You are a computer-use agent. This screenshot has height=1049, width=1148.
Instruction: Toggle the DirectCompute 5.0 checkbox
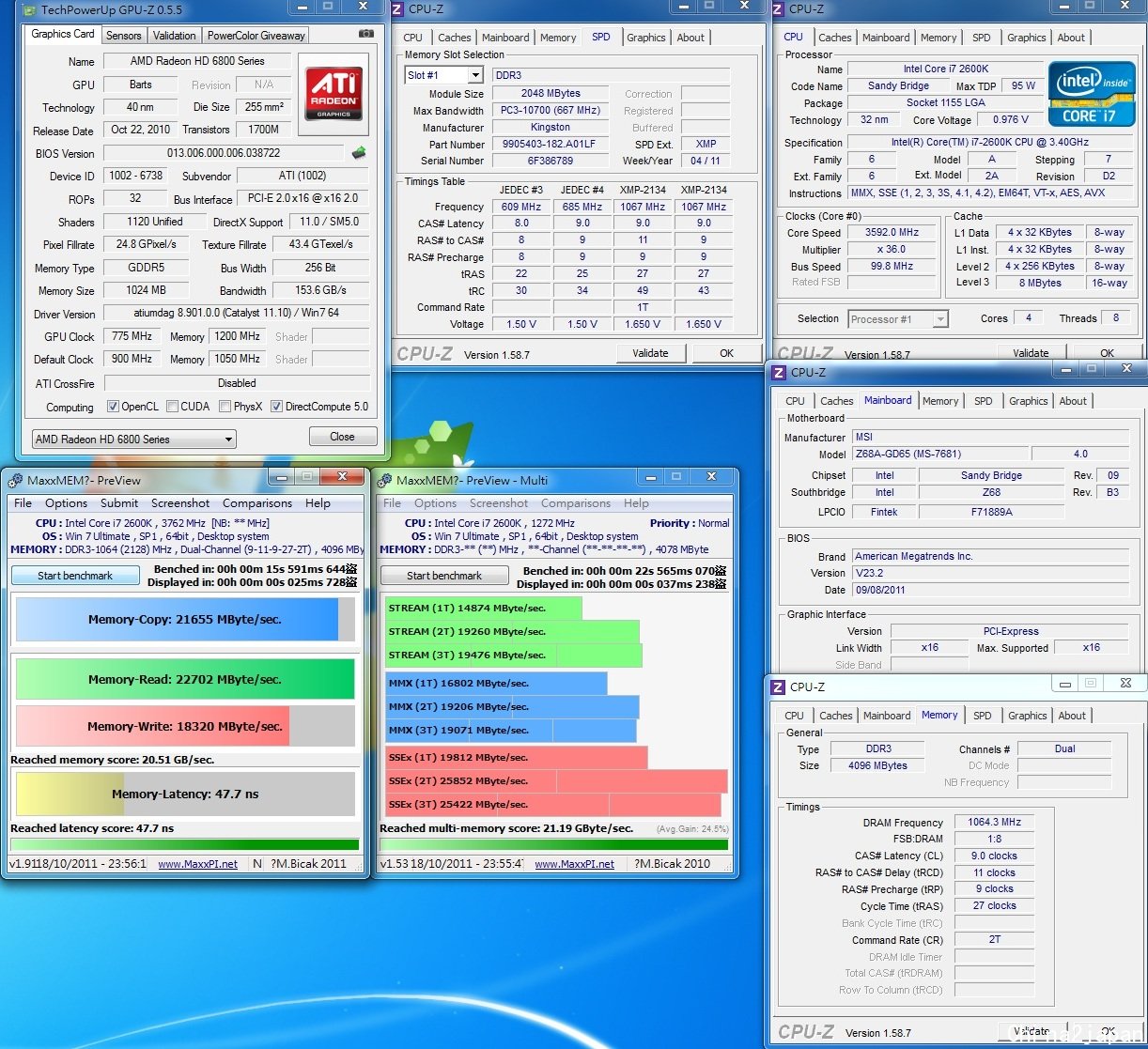point(276,407)
